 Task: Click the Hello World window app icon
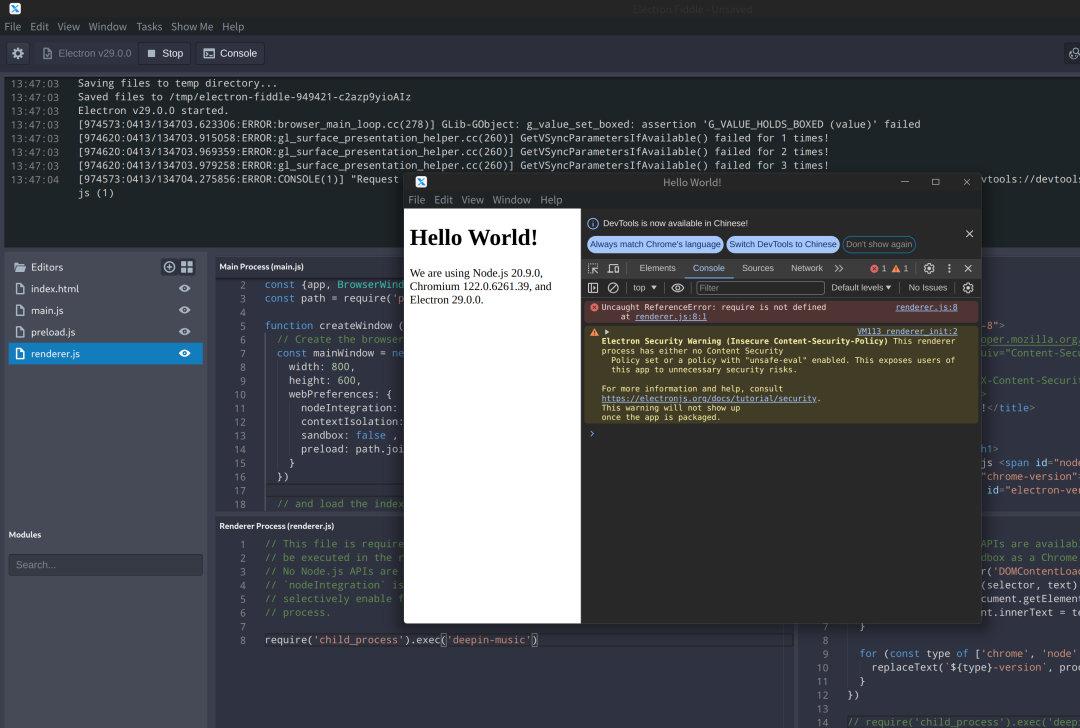[421, 182]
